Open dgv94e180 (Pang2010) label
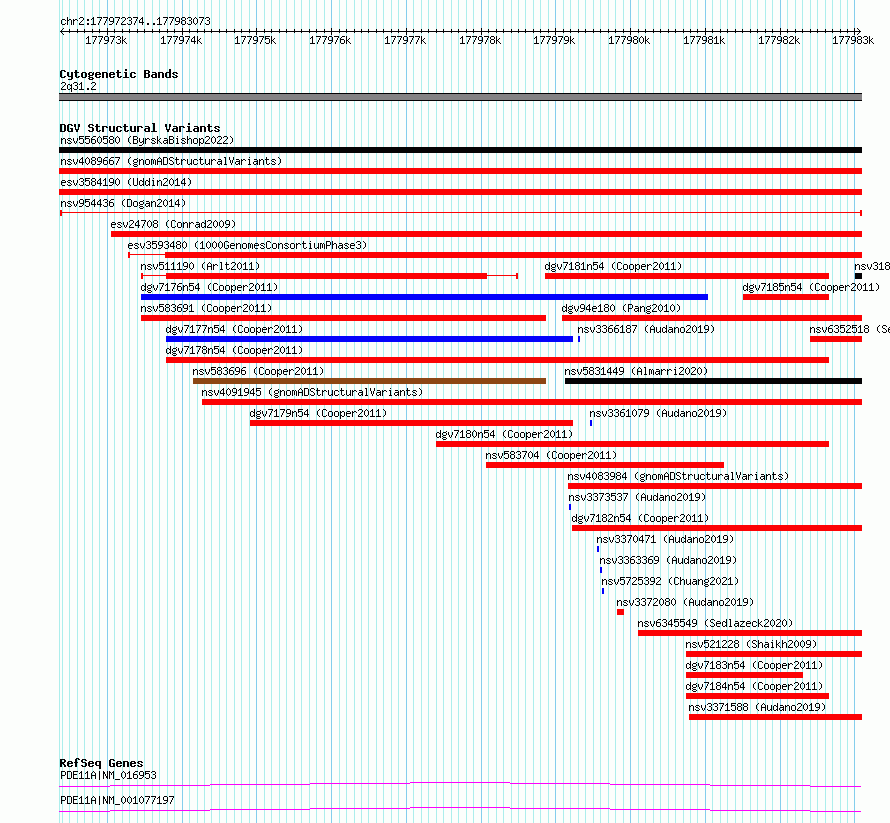 [x=621, y=308]
